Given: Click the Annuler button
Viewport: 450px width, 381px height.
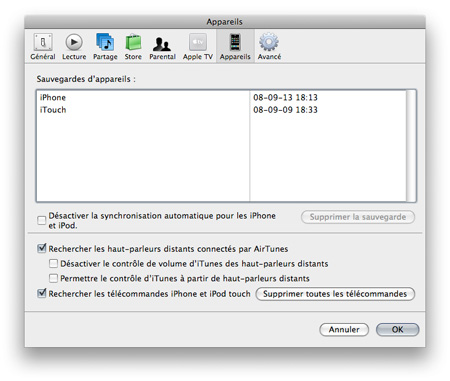Looking at the screenshot, I should [344, 329].
